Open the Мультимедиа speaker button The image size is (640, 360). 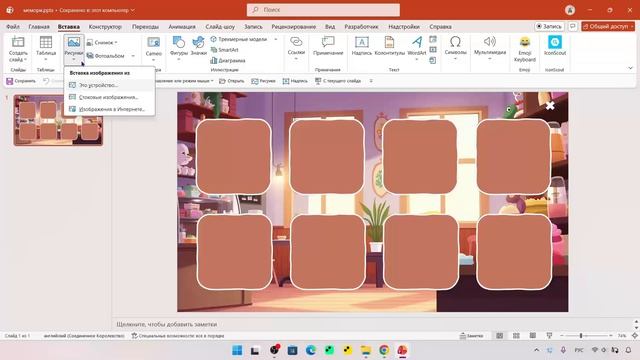[490, 49]
